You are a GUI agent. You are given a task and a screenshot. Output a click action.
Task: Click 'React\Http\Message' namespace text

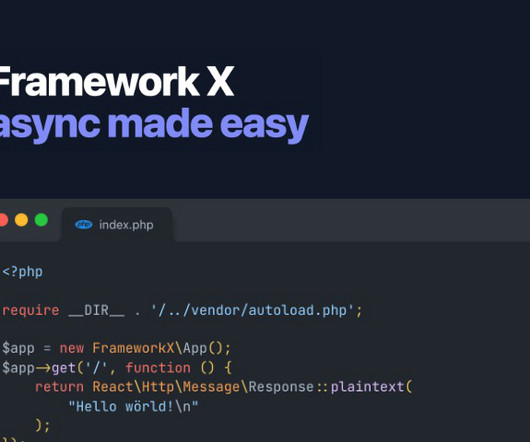pos(166,387)
